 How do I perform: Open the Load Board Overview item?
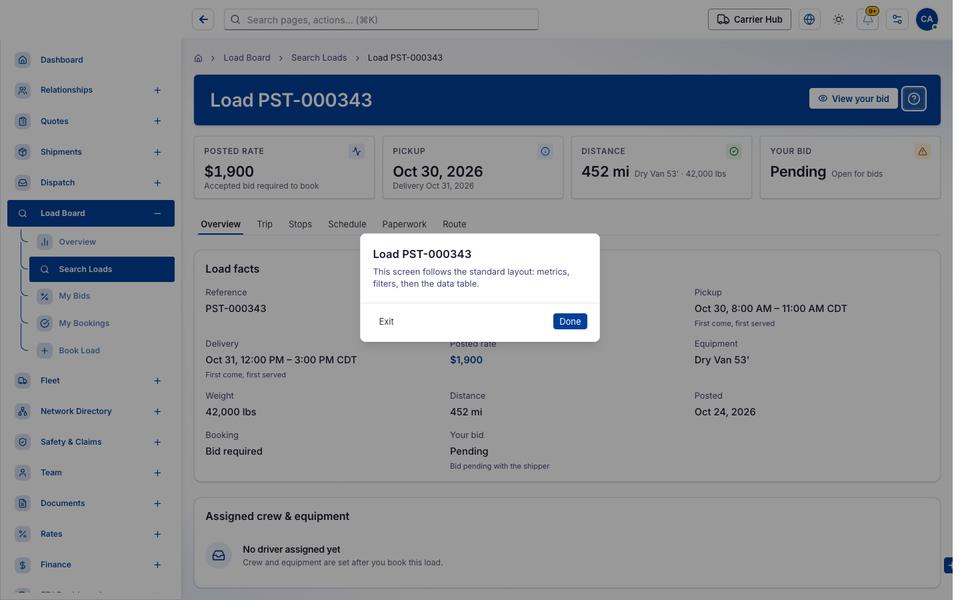pyautogui.click(x=102, y=242)
